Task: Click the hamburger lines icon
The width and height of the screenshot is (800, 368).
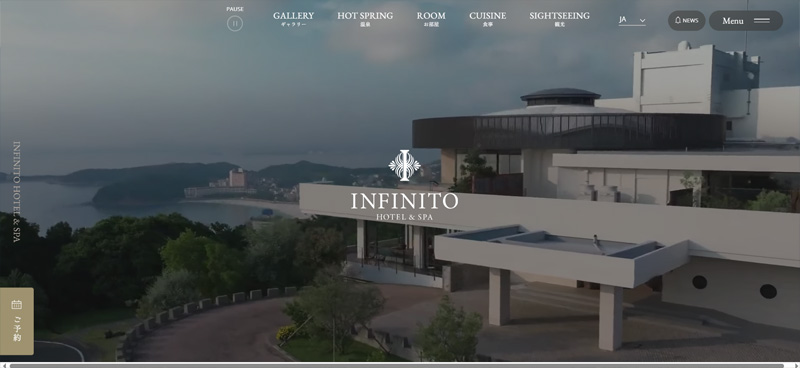Action: click(762, 20)
